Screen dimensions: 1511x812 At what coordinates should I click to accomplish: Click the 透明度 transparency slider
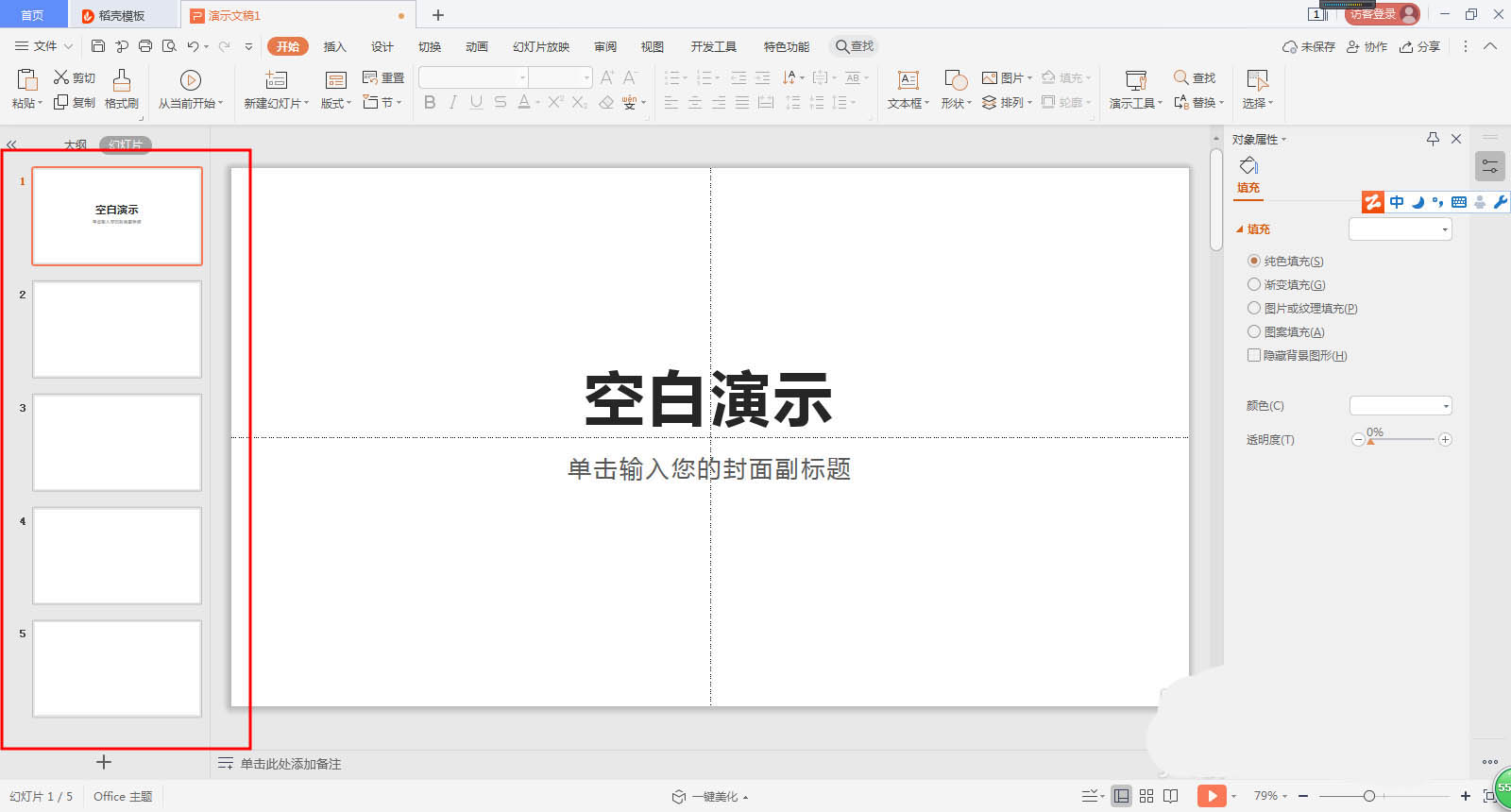1401,439
